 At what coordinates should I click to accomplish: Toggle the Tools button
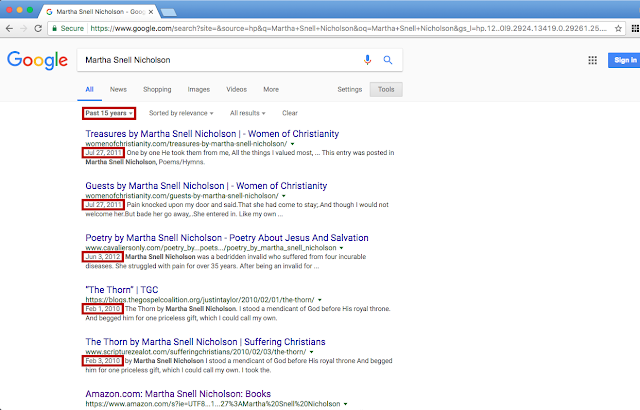click(x=386, y=89)
